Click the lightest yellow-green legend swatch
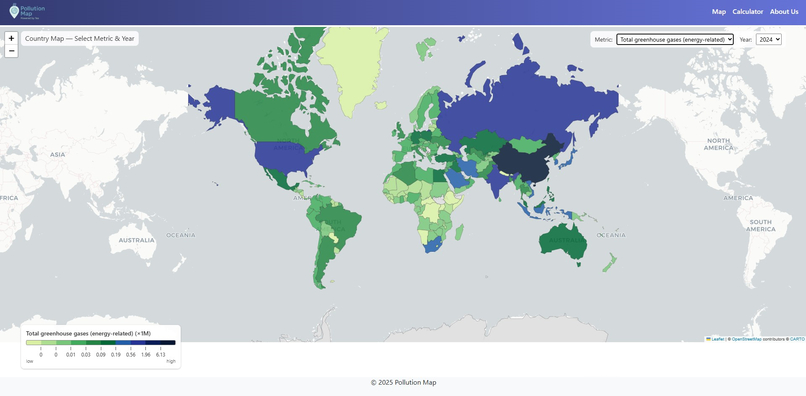 coord(33,343)
